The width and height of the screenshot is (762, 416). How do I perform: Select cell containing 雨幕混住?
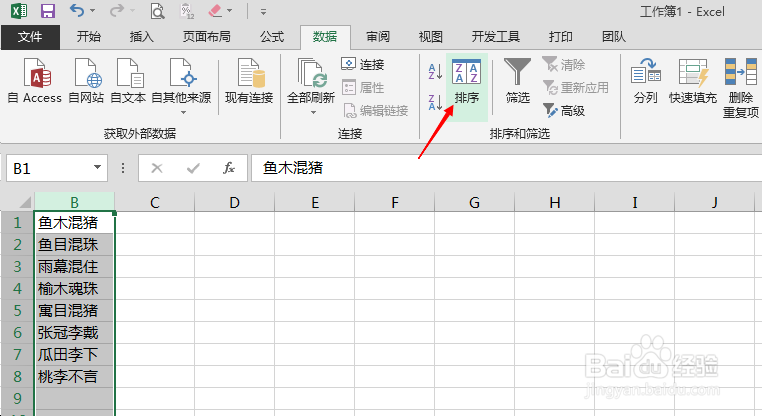pos(74,266)
